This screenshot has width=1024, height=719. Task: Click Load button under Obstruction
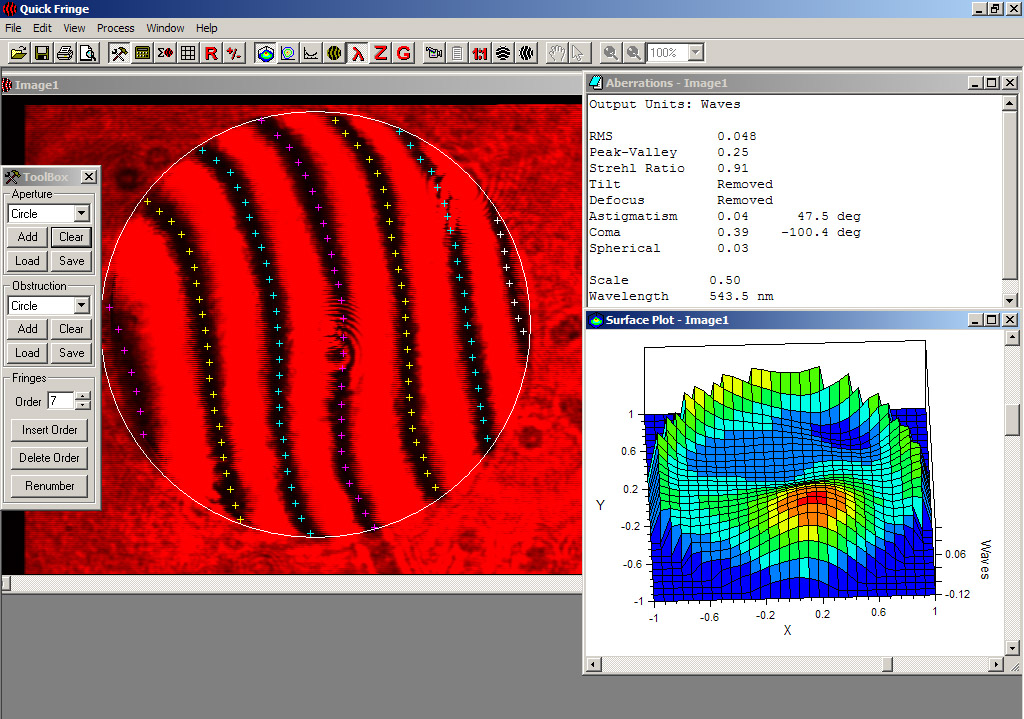(x=27, y=353)
